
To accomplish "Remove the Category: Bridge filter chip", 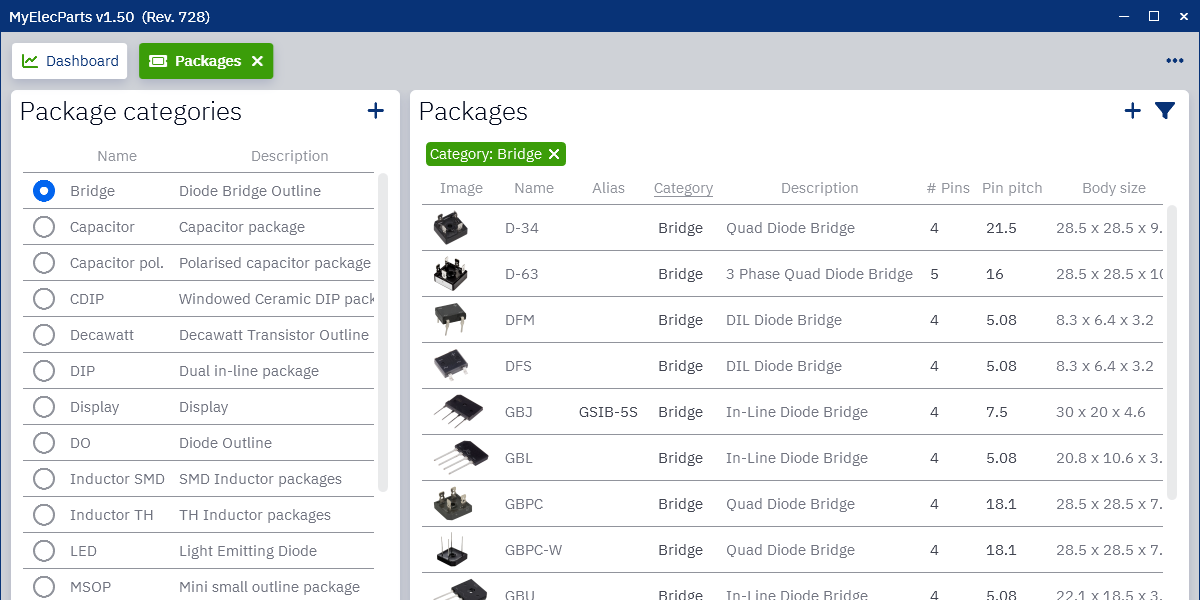I will [555, 155].
